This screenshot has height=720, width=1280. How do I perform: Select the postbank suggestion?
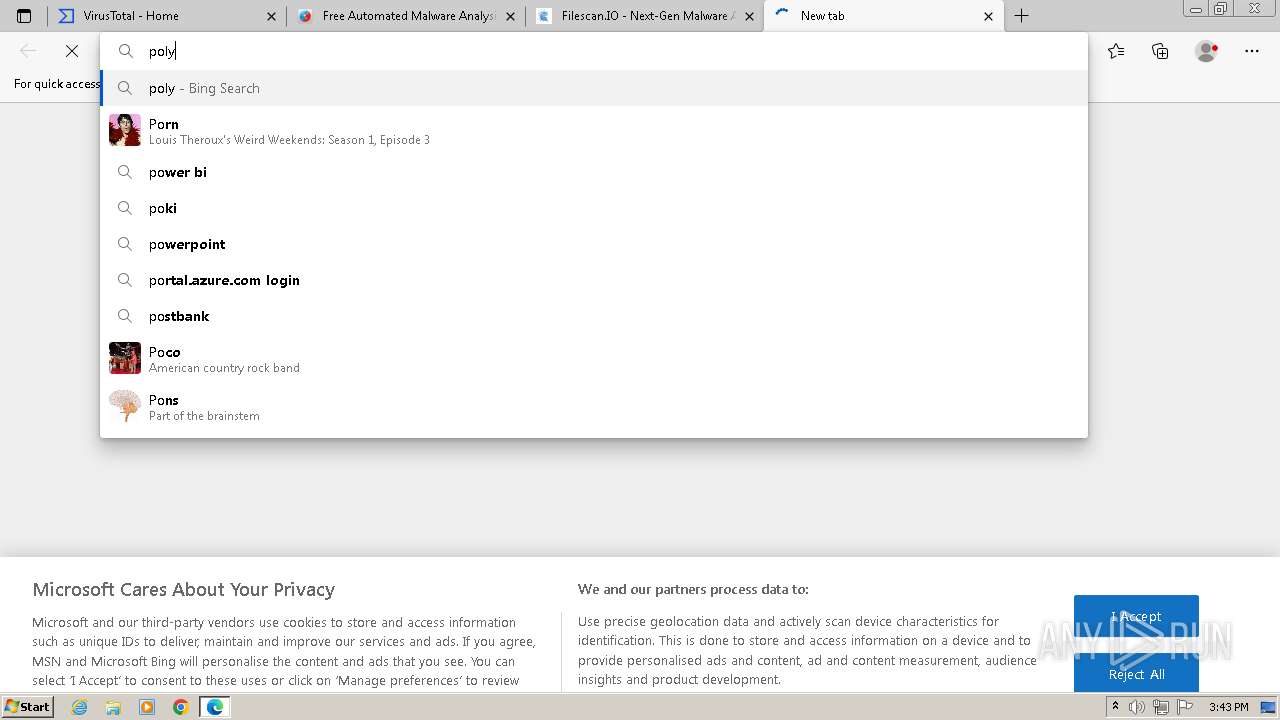(594, 316)
